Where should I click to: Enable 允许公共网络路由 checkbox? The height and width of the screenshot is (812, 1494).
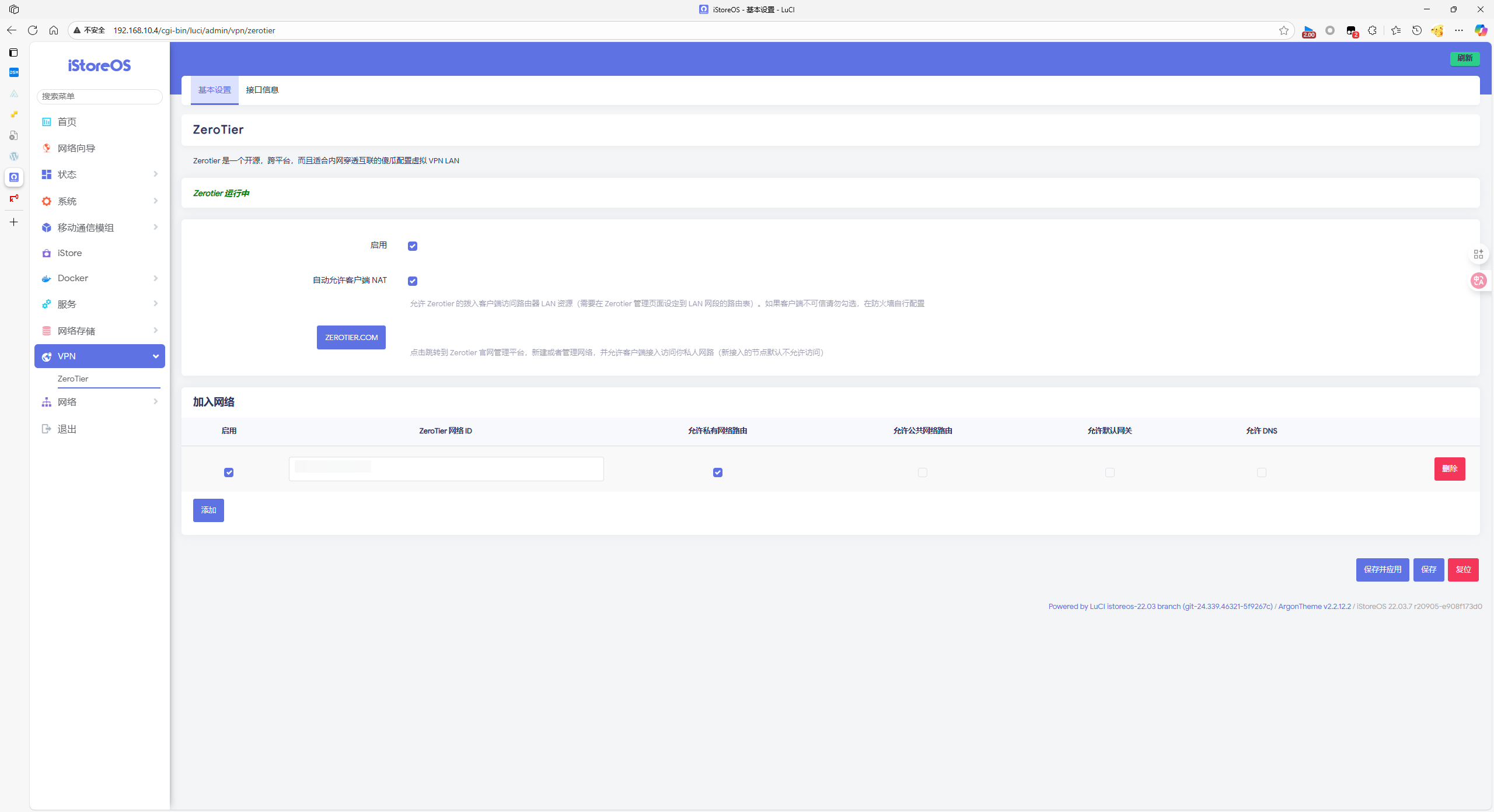point(923,473)
